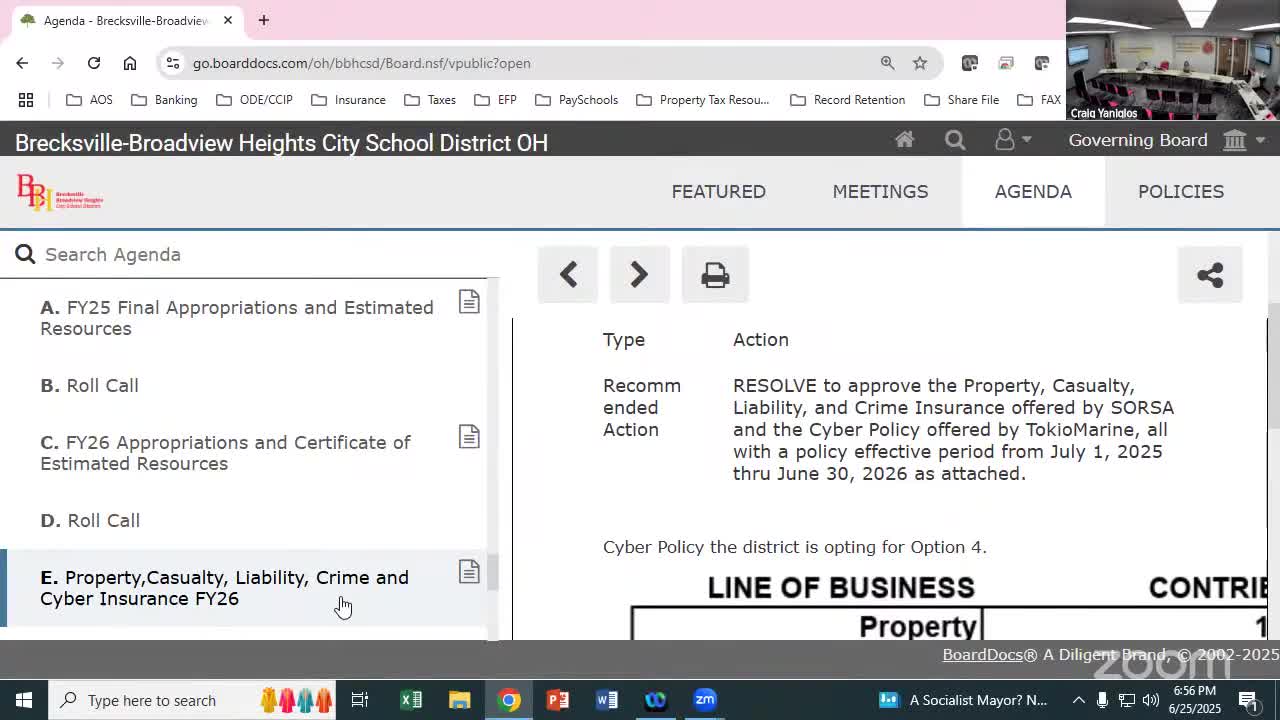Click the agenda list scrollbar
This screenshot has width=1280, height=720.
(492, 573)
